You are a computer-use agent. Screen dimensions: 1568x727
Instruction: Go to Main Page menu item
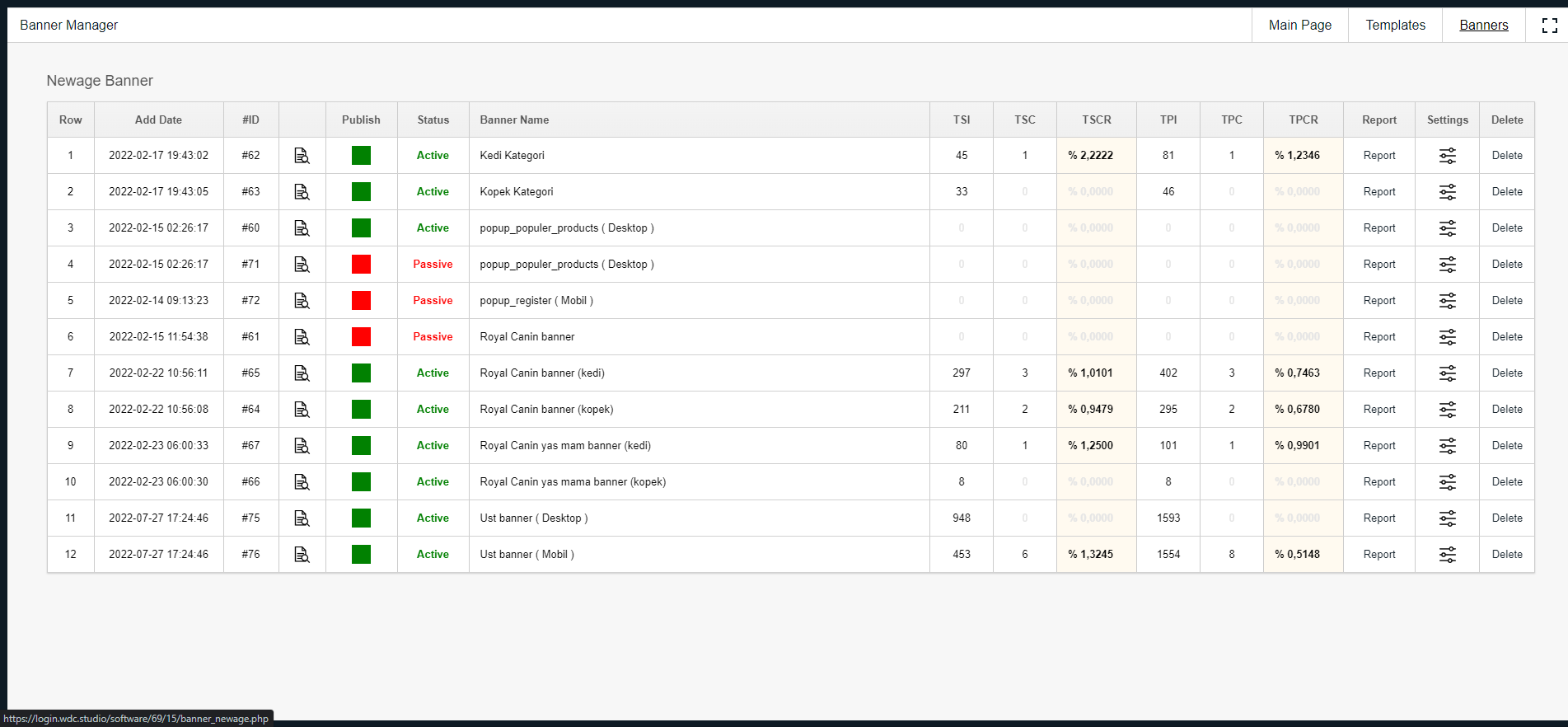pyautogui.click(x=1300, y=26)
